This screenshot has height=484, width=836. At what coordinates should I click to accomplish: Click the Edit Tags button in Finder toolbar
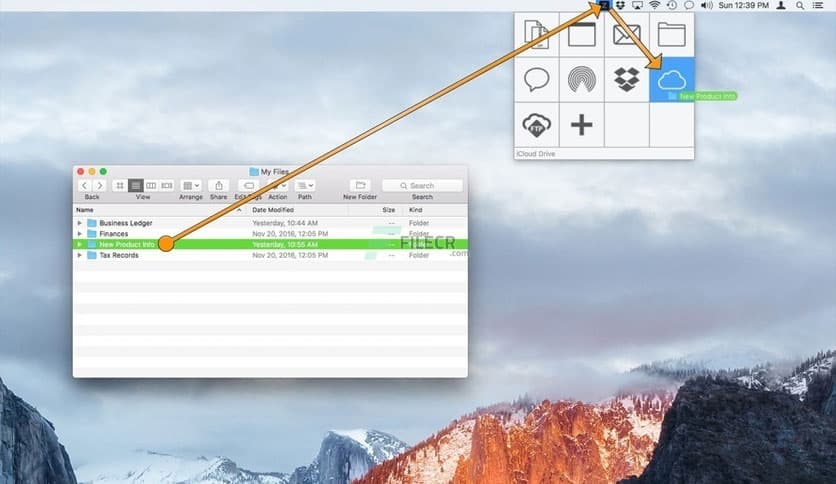(248, 185)
